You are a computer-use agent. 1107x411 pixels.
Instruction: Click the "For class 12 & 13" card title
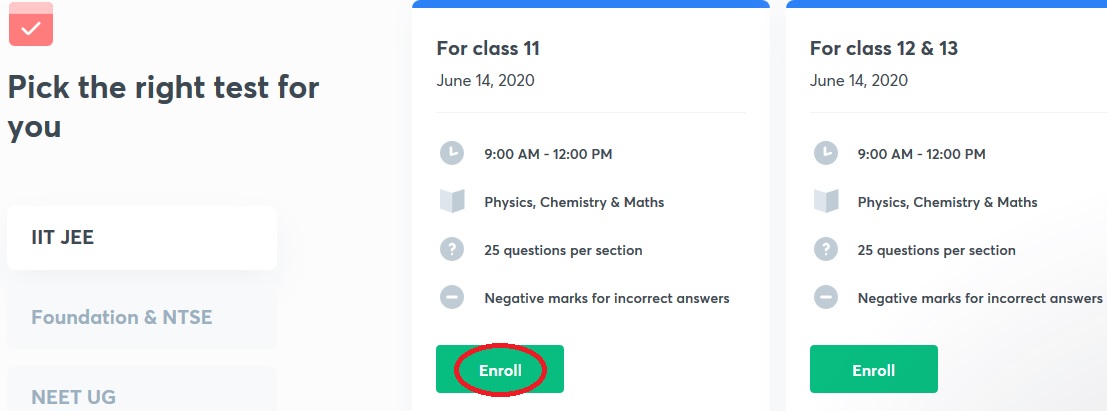883,48
